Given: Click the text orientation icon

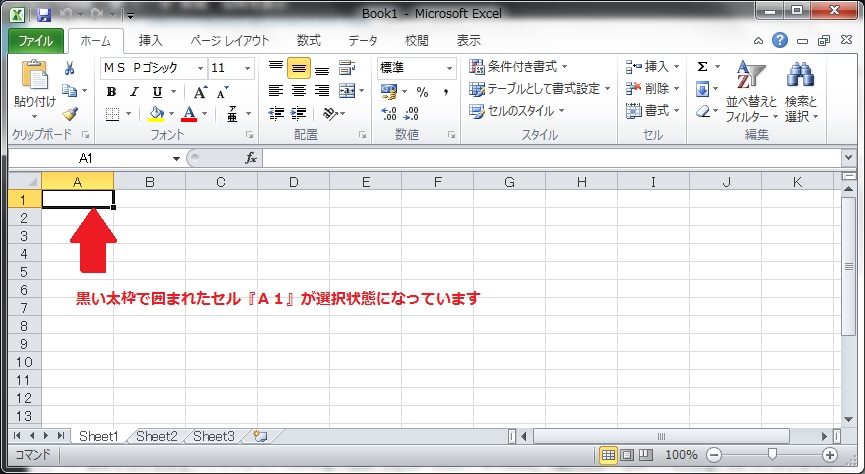Looking at the screenshot, I should [330, 114].
